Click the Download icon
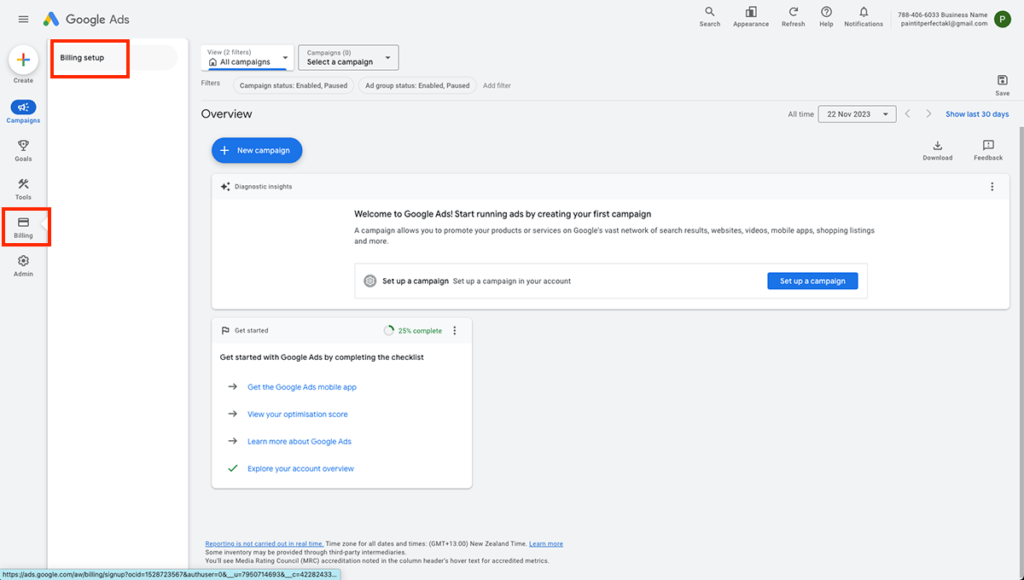The image size is (1024, 580). click(937, 146)
